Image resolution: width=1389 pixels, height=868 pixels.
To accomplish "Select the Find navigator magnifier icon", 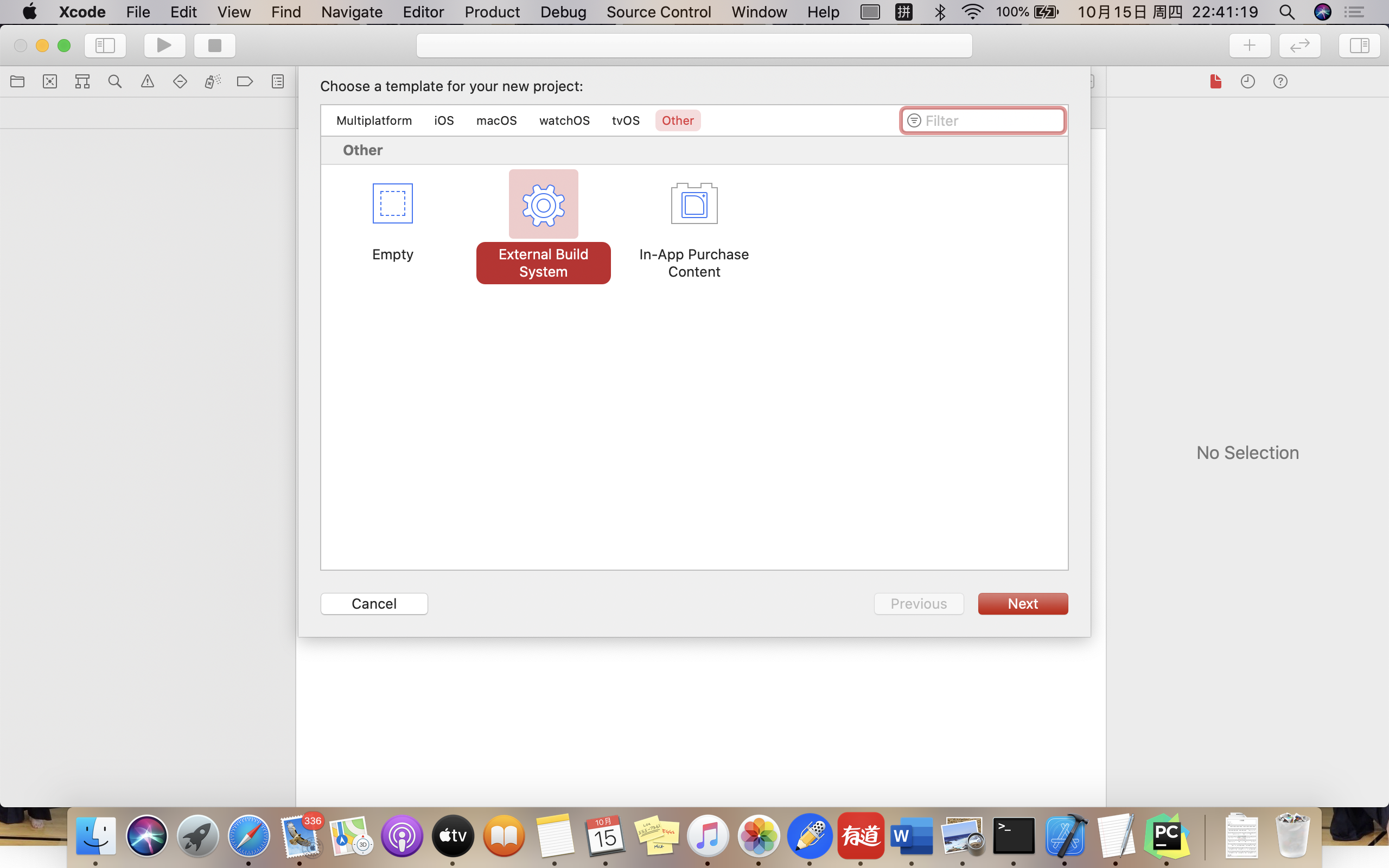I will click(x=115, y=81).
